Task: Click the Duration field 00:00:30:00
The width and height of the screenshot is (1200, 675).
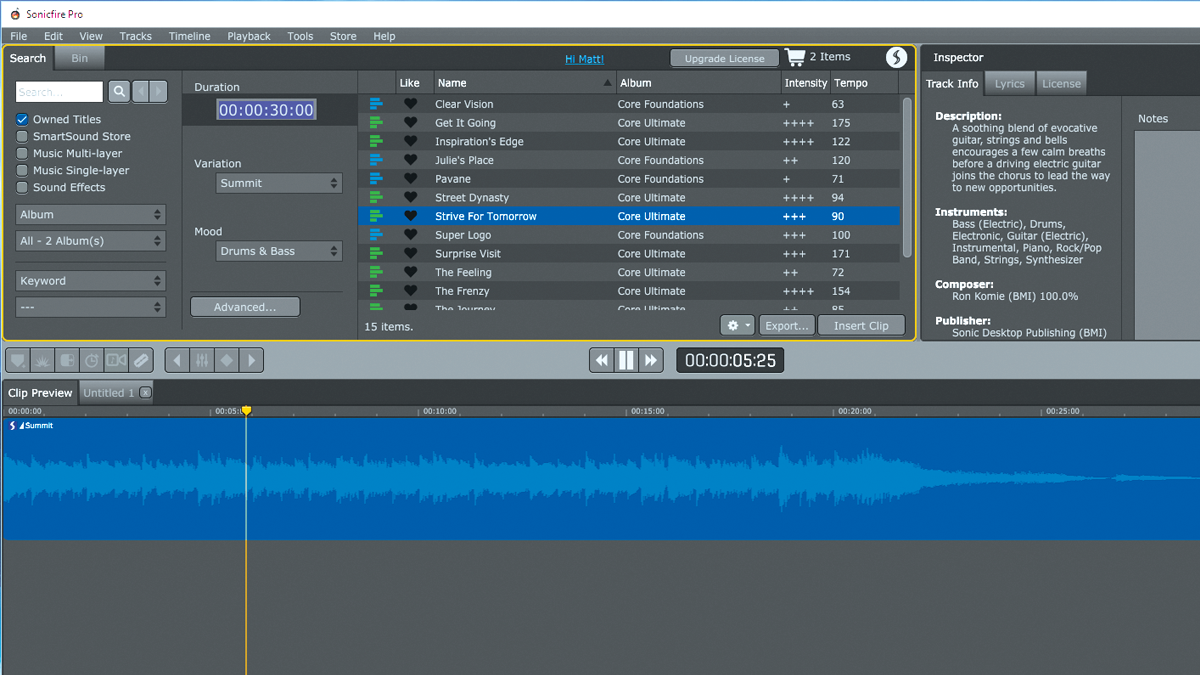Action: tap(267, 110)
